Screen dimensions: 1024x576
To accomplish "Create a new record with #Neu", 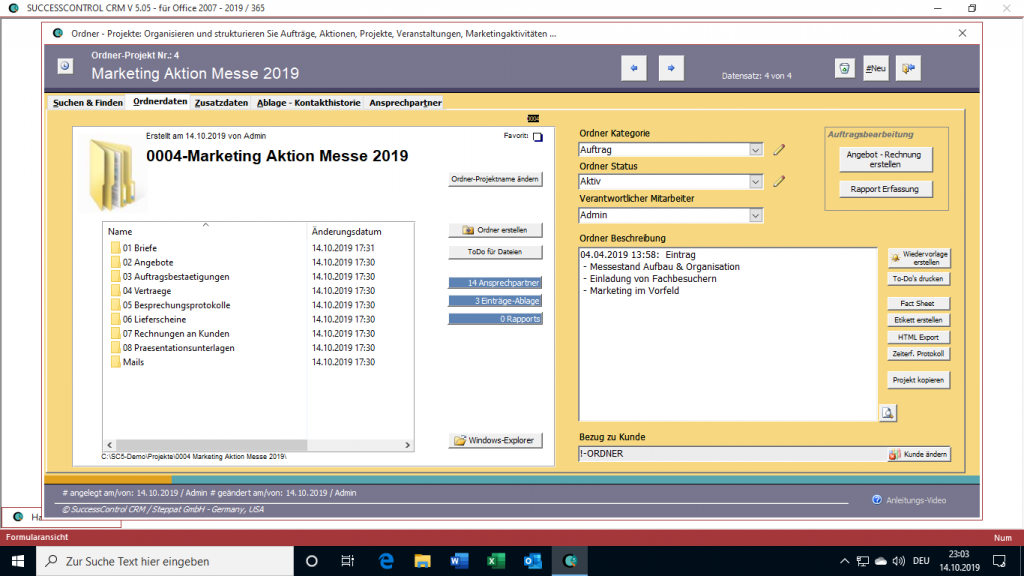I will (x=874, y=67).
